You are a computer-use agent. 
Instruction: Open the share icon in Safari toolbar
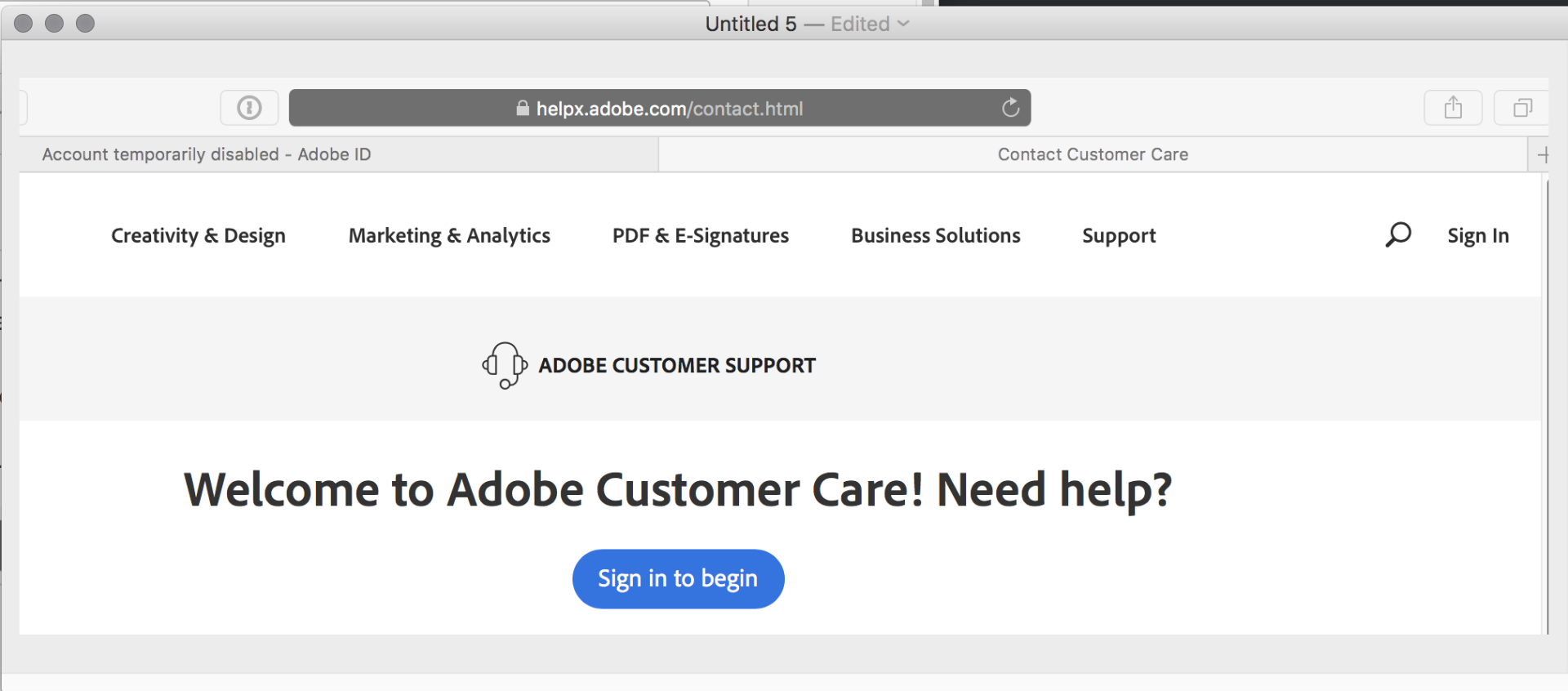click(x=1453, y=108)
